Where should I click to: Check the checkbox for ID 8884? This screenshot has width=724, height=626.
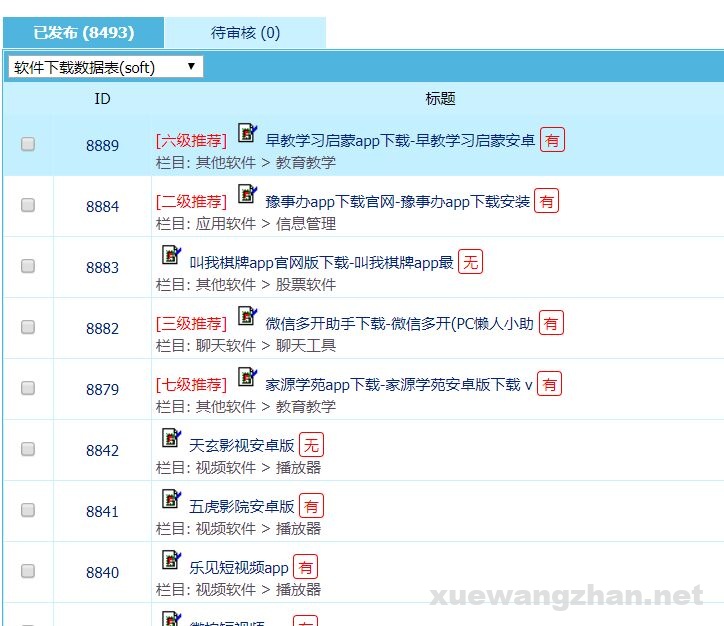point(28,205)
